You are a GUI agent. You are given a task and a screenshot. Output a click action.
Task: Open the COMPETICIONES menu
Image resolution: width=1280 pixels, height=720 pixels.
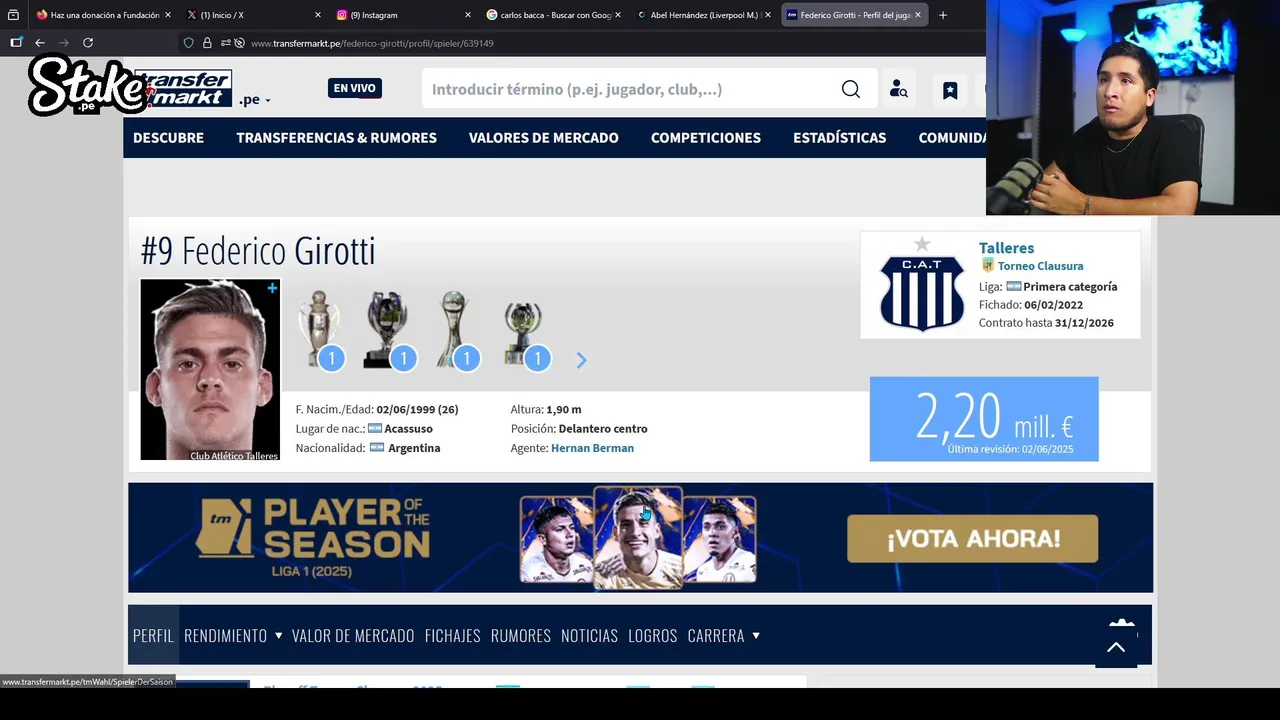(x=706, y=138)
